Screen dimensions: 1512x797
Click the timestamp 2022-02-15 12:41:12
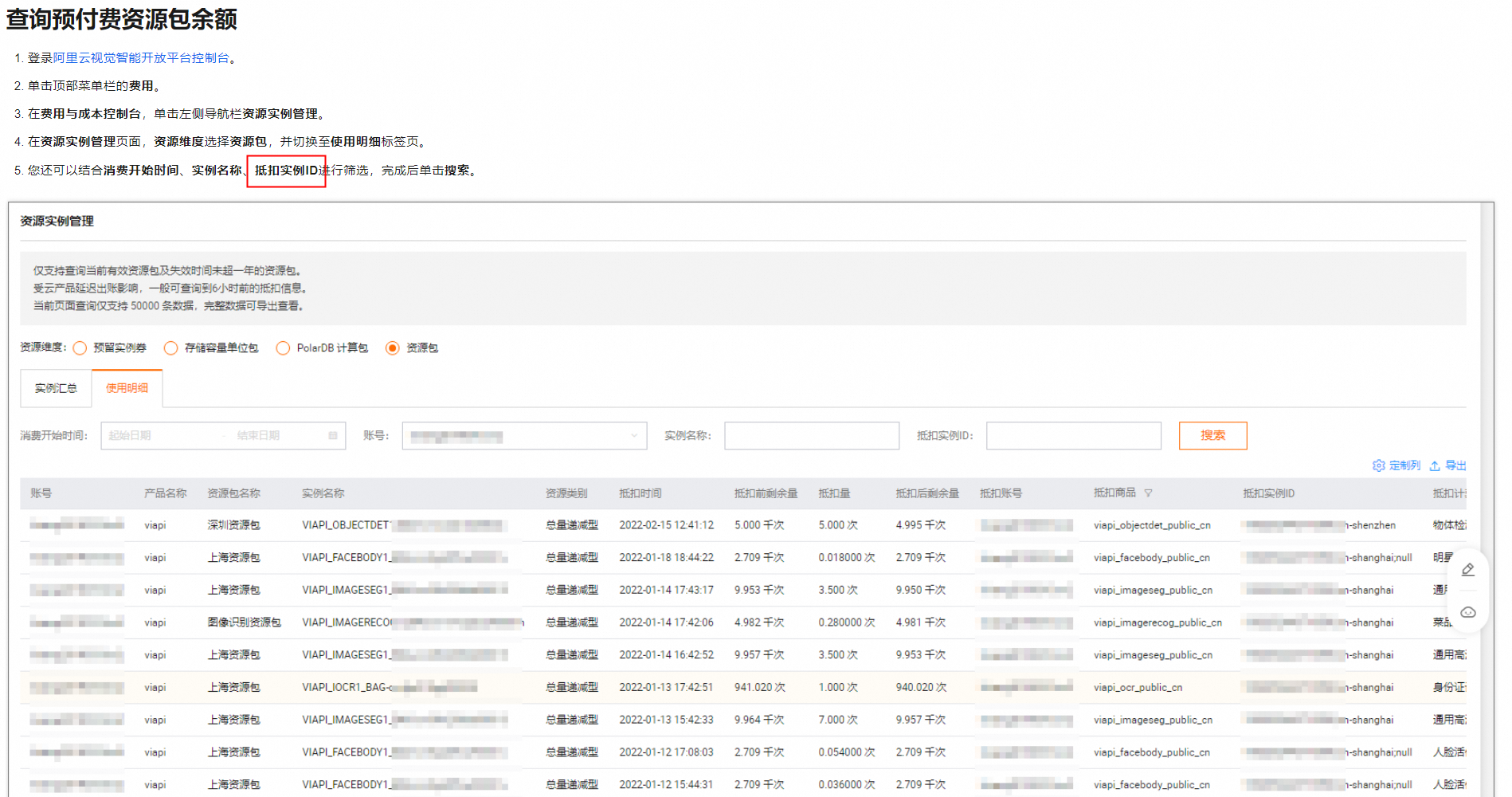tap(667, 525)
